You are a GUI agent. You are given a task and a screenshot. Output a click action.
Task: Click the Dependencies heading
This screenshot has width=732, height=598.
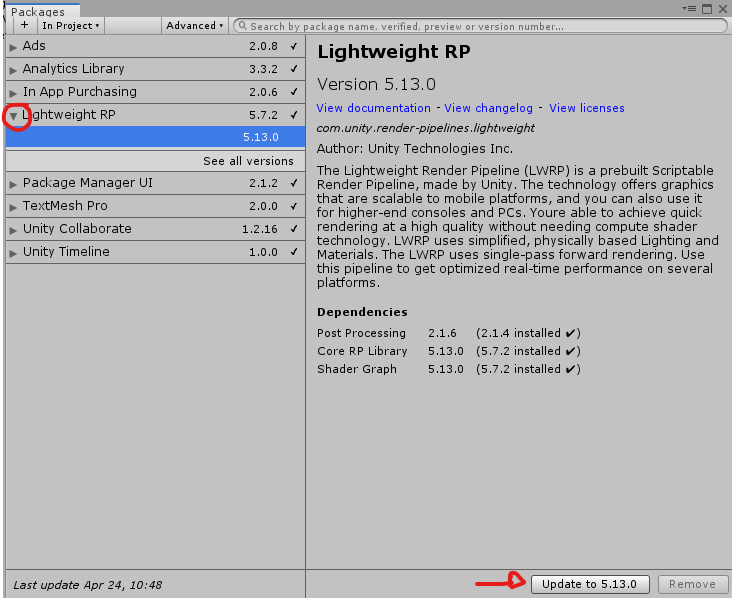362,312
